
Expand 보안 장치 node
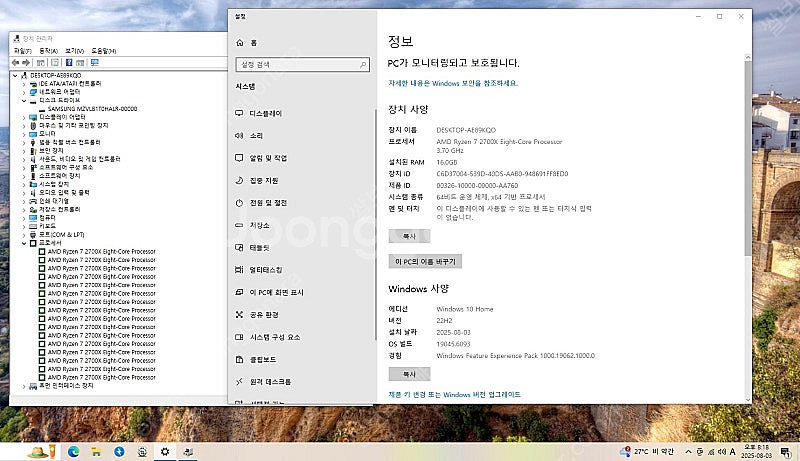pos(23,151)
